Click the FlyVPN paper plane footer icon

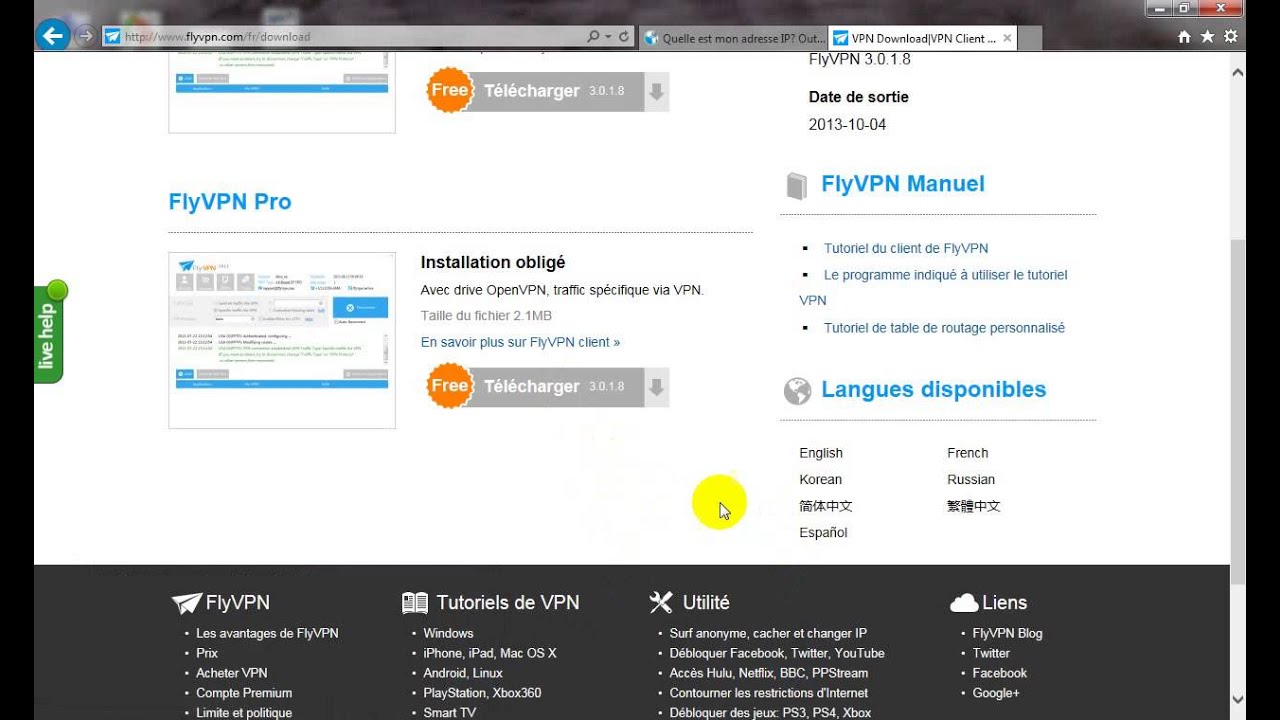click(186, 603)
